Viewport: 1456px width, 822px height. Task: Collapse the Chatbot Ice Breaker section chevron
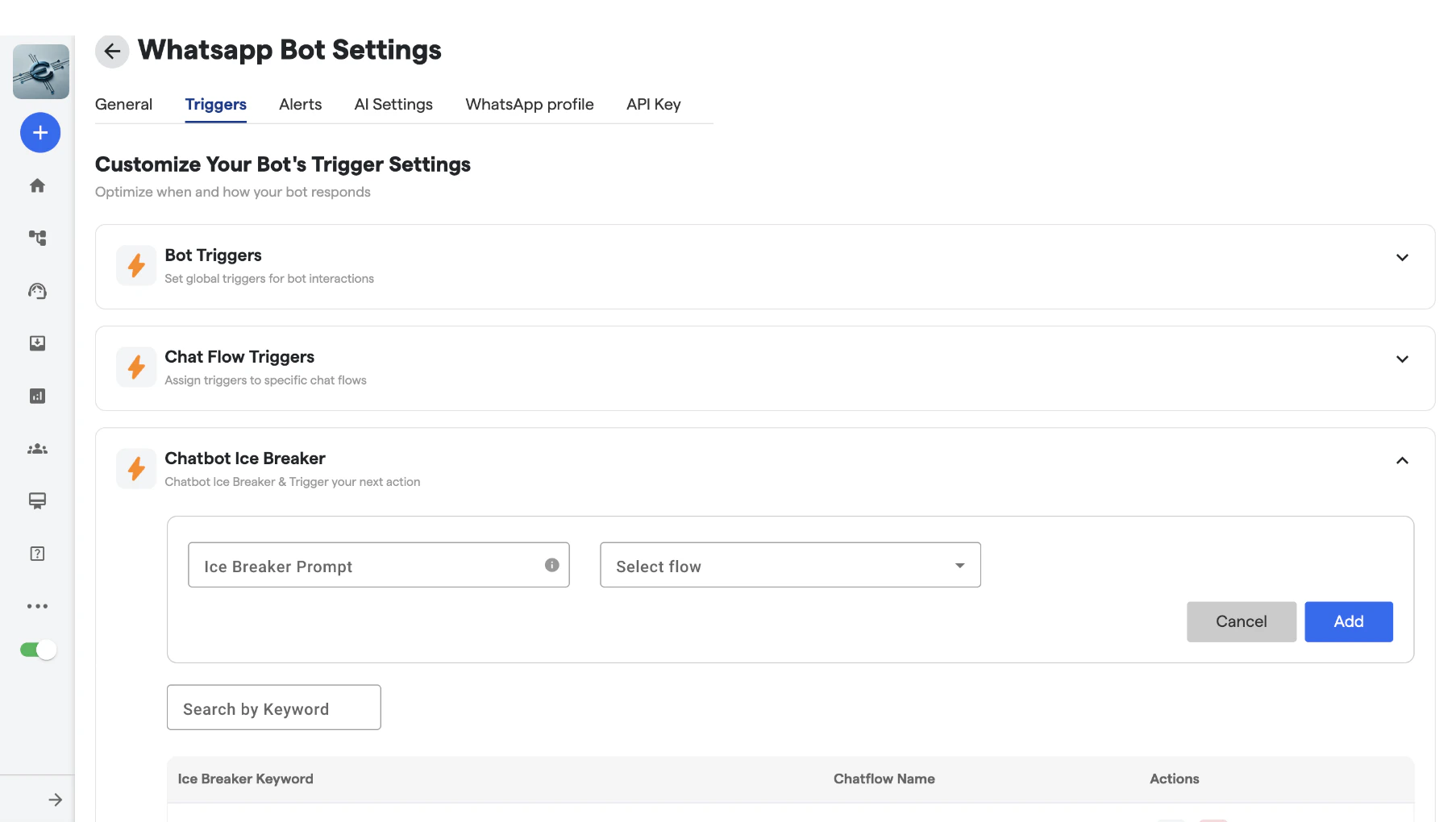coord(1402,461)
